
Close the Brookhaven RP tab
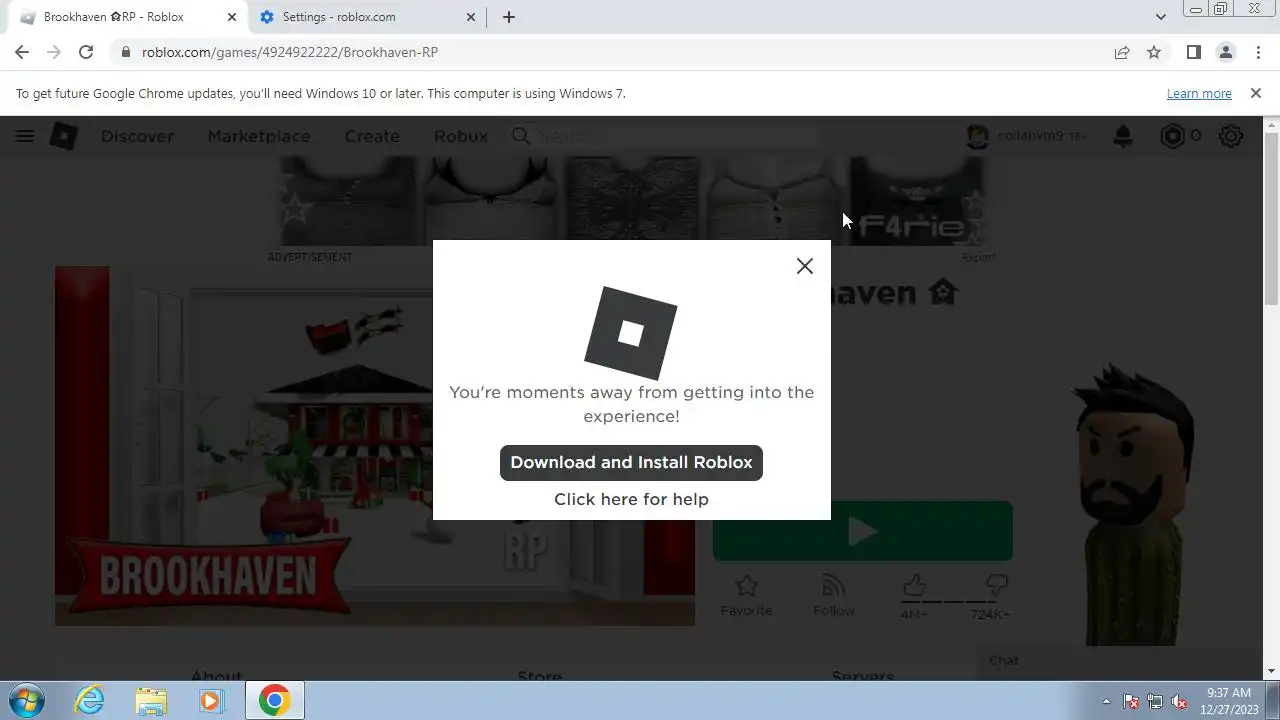[x=231, y=17]
